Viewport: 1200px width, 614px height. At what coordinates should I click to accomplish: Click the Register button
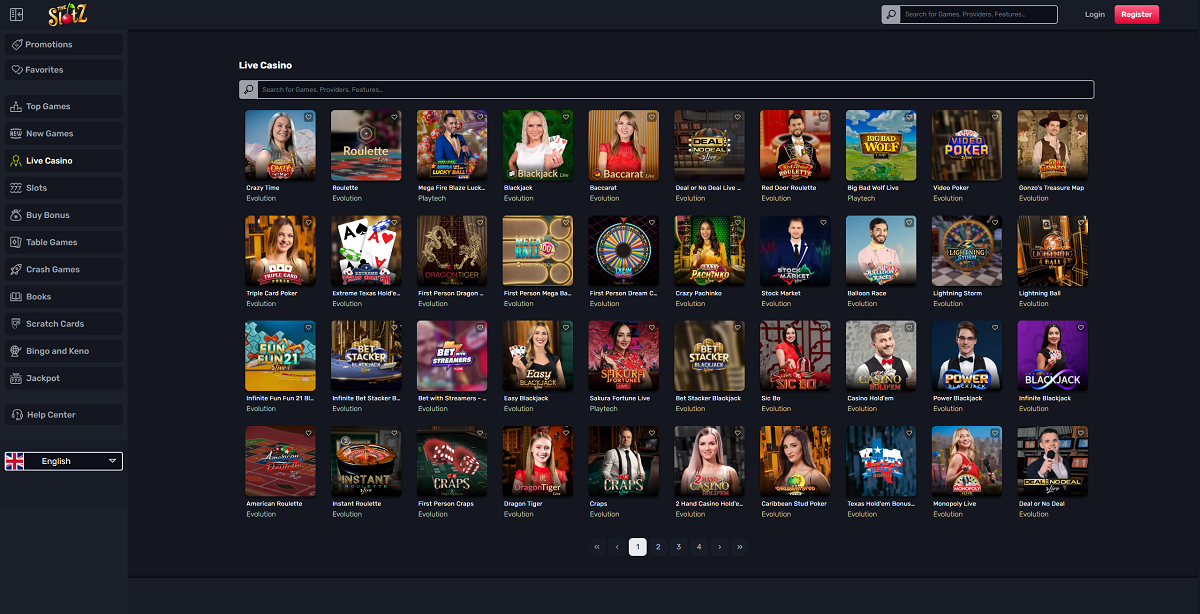pyautogui.click(x=1136, y=14)
